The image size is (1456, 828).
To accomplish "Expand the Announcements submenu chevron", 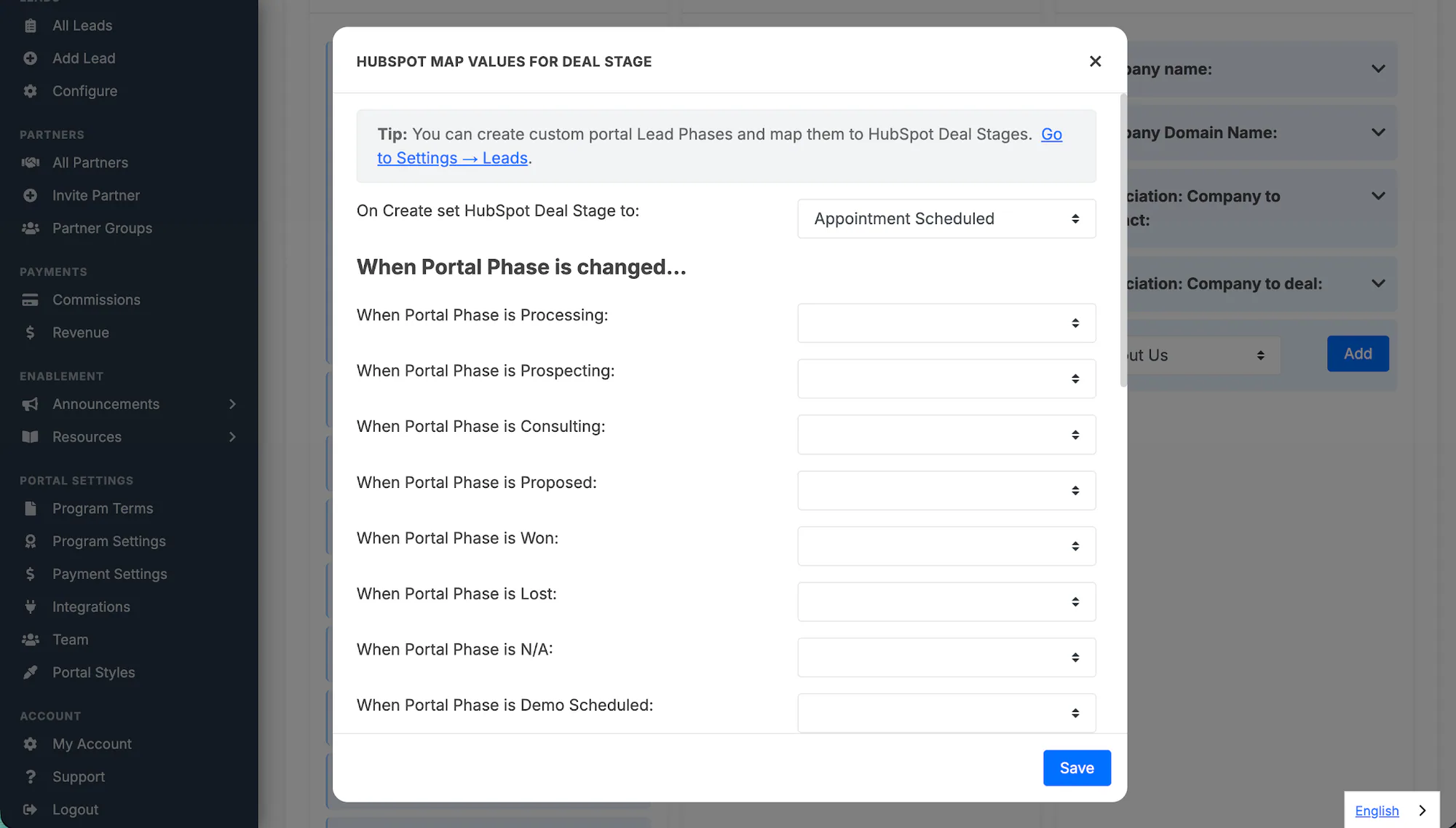I will 232,404.
